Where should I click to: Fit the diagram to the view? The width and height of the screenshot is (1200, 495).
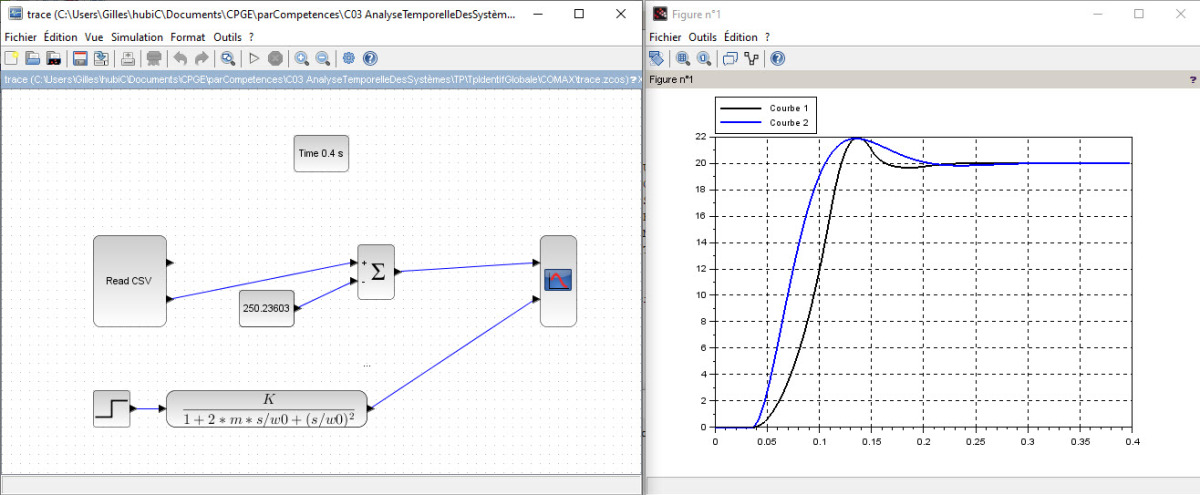point(228,59)
